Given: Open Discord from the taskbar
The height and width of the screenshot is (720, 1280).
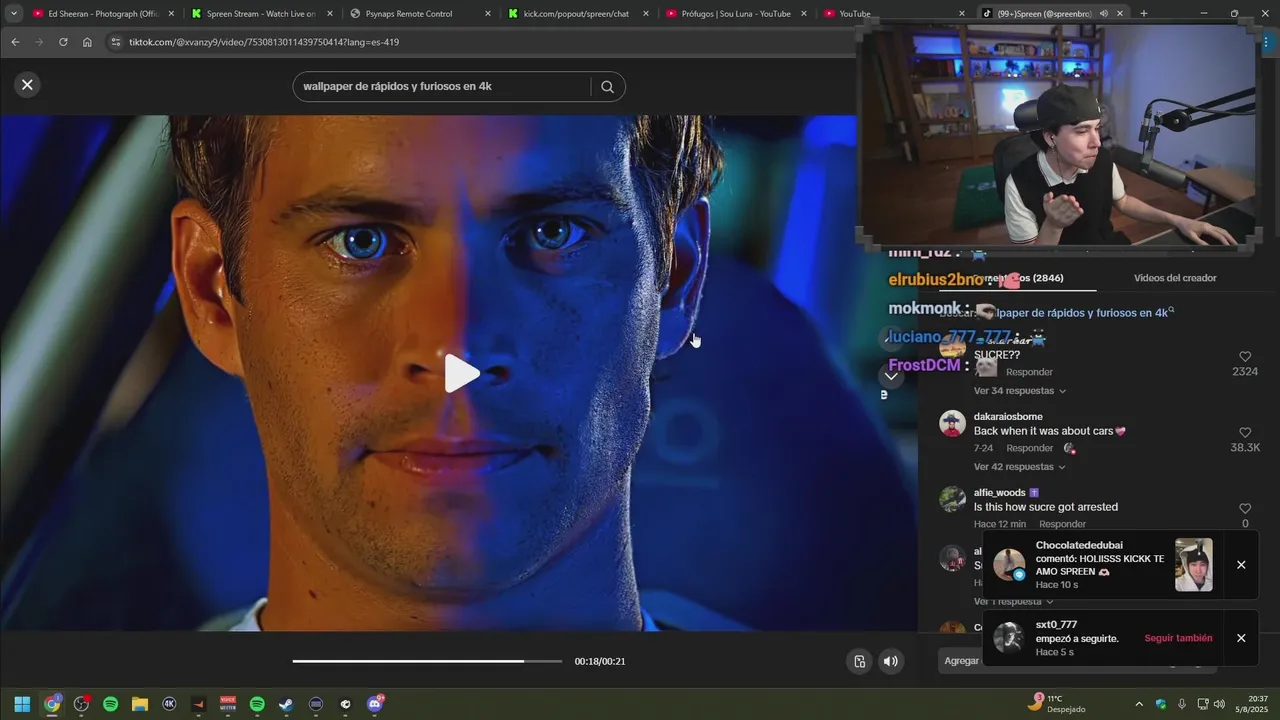Looking at the screenshot, I should point(375,704).
